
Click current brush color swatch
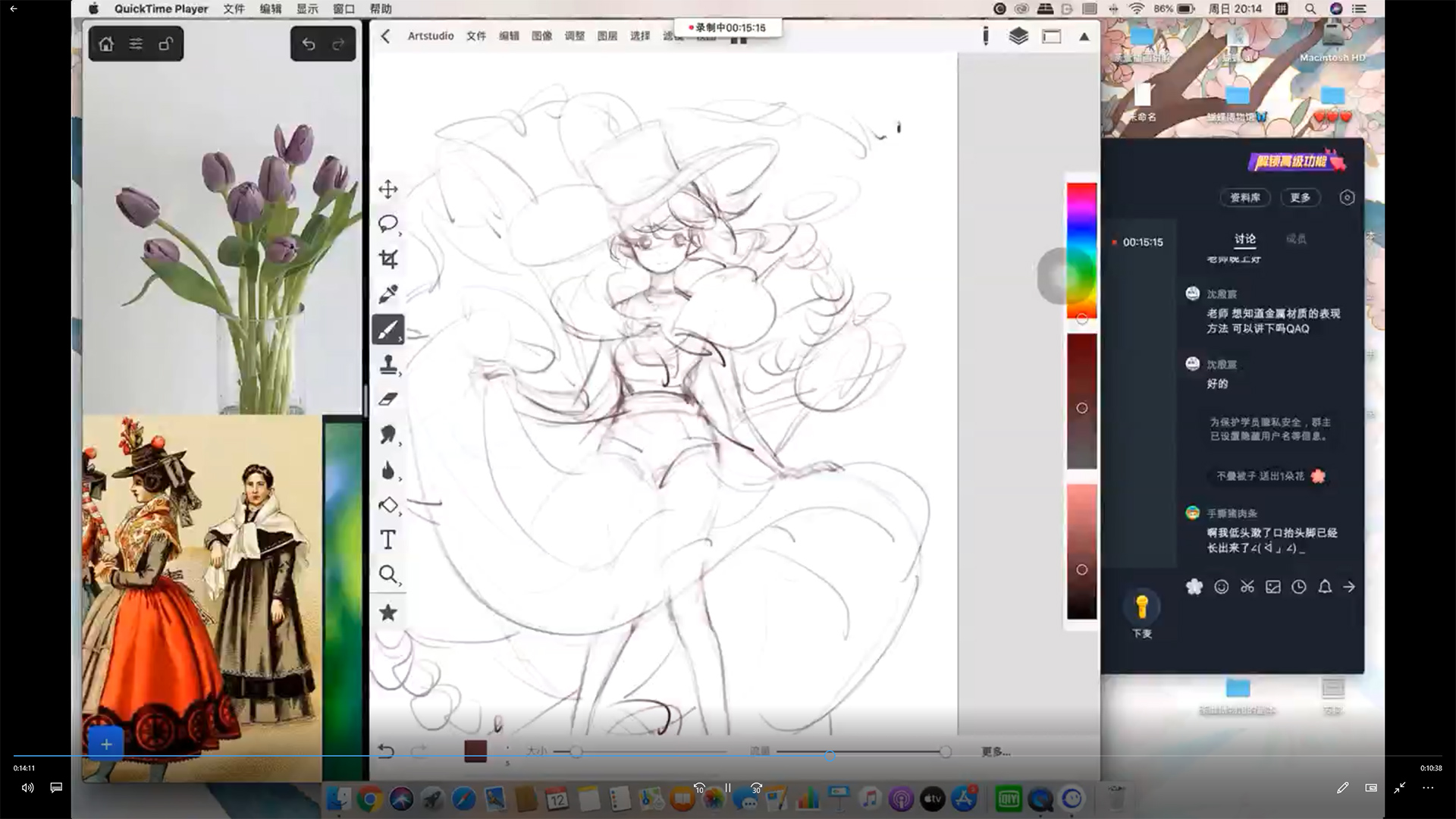475,751
